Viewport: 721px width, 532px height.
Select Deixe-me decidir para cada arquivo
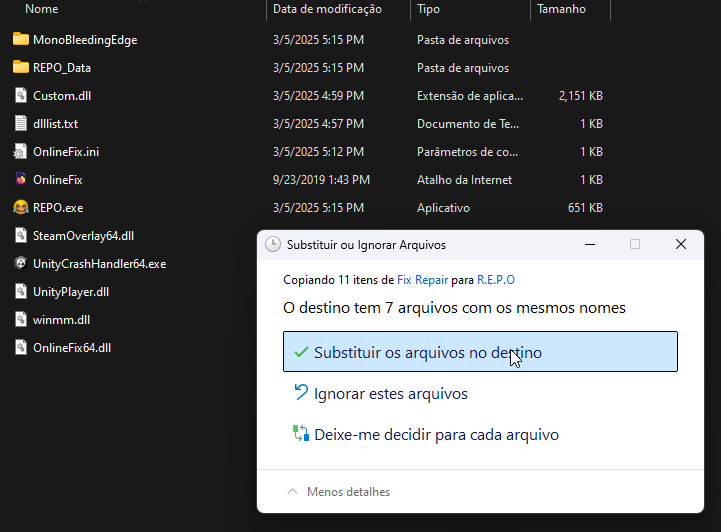(435, 435)
